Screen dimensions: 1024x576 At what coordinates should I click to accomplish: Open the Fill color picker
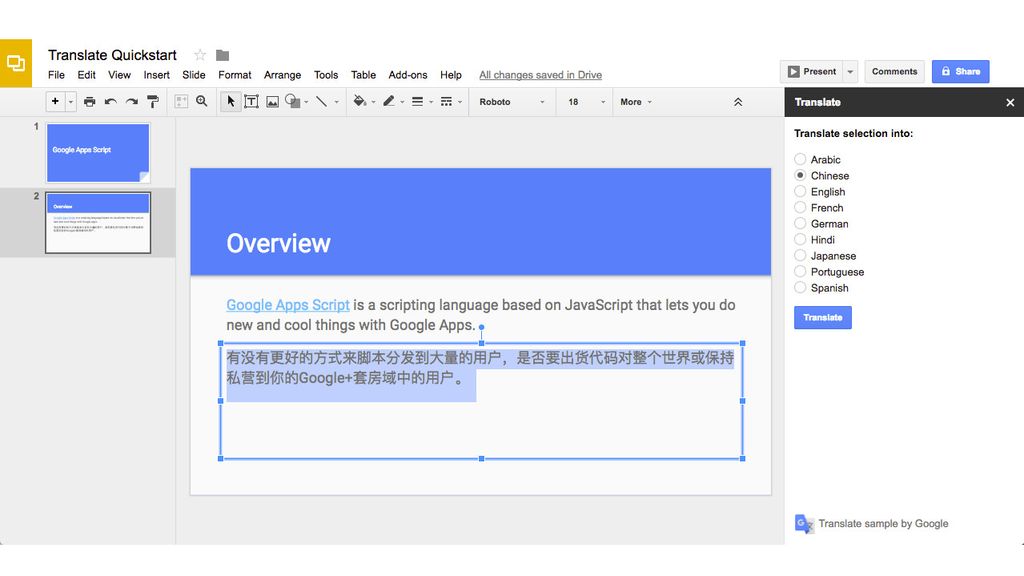point(358,101)
